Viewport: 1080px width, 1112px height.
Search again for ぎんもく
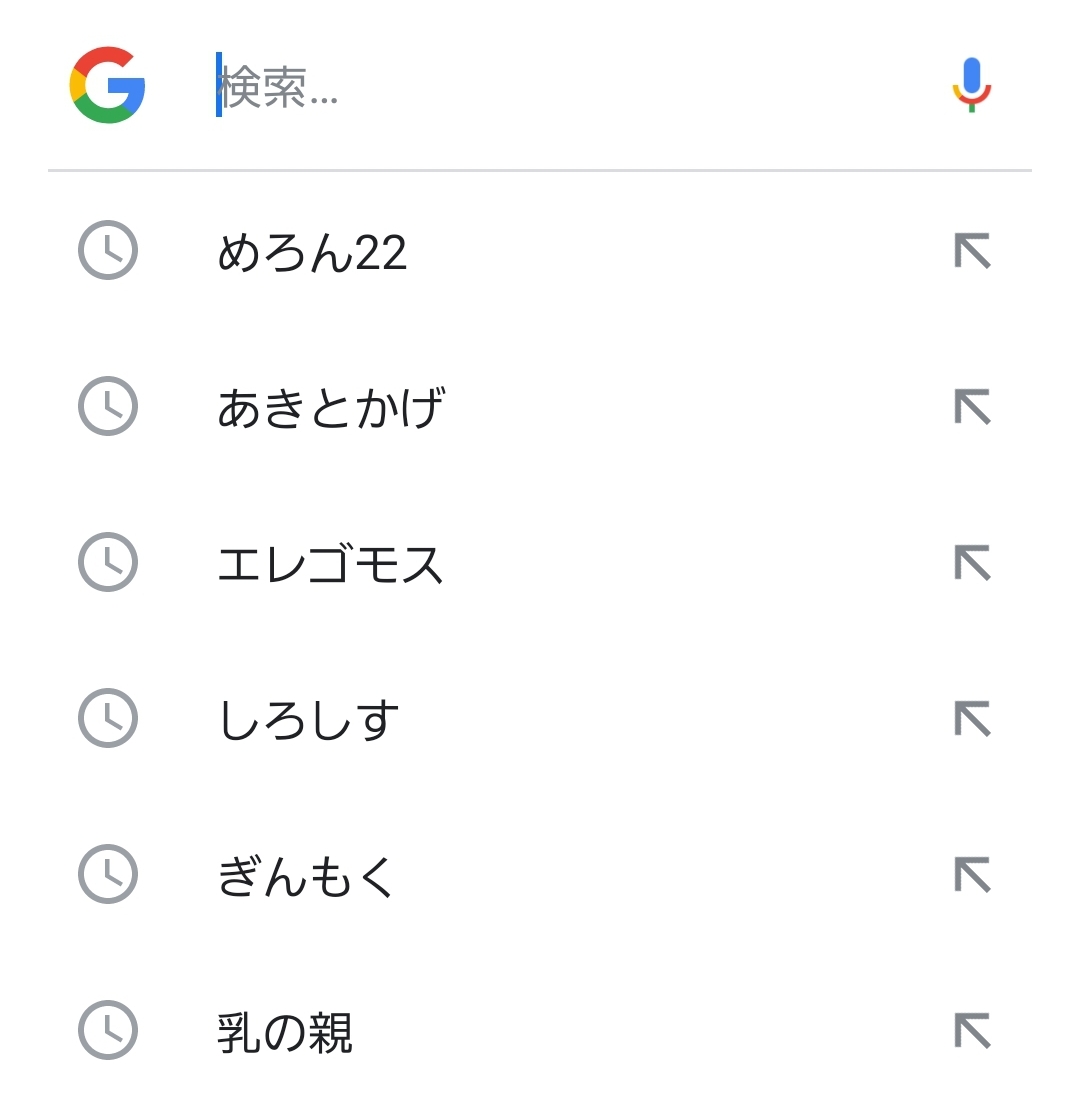(306, 876)
